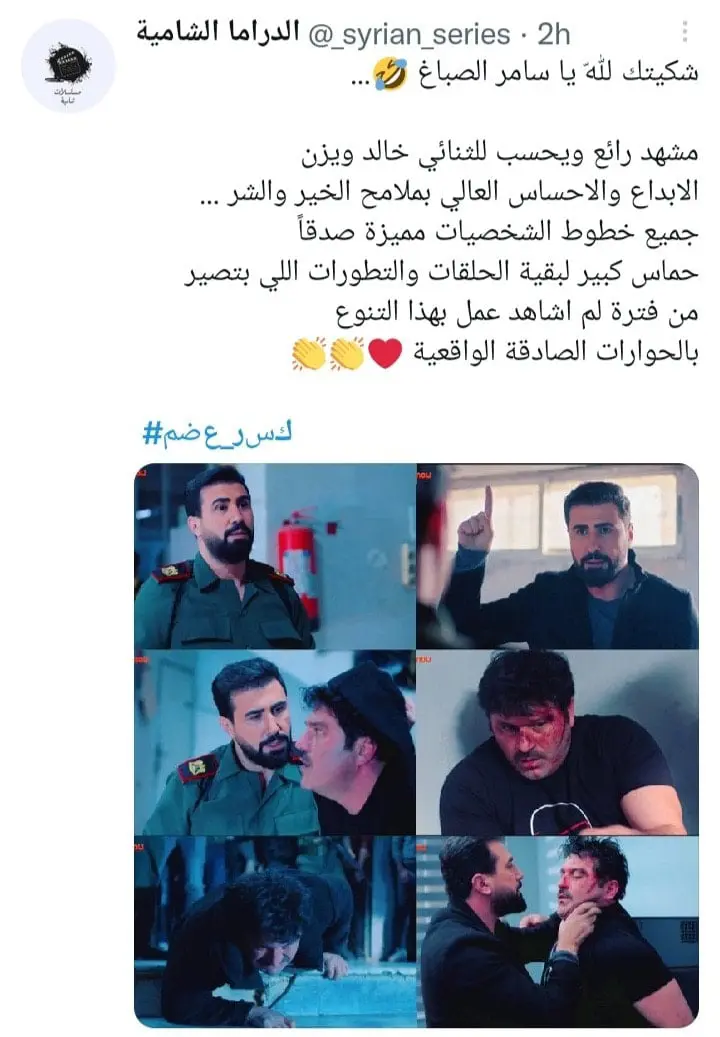
Task: Click the line about حماس كبير لبقية الحلقات
Action: coord(441,273)
